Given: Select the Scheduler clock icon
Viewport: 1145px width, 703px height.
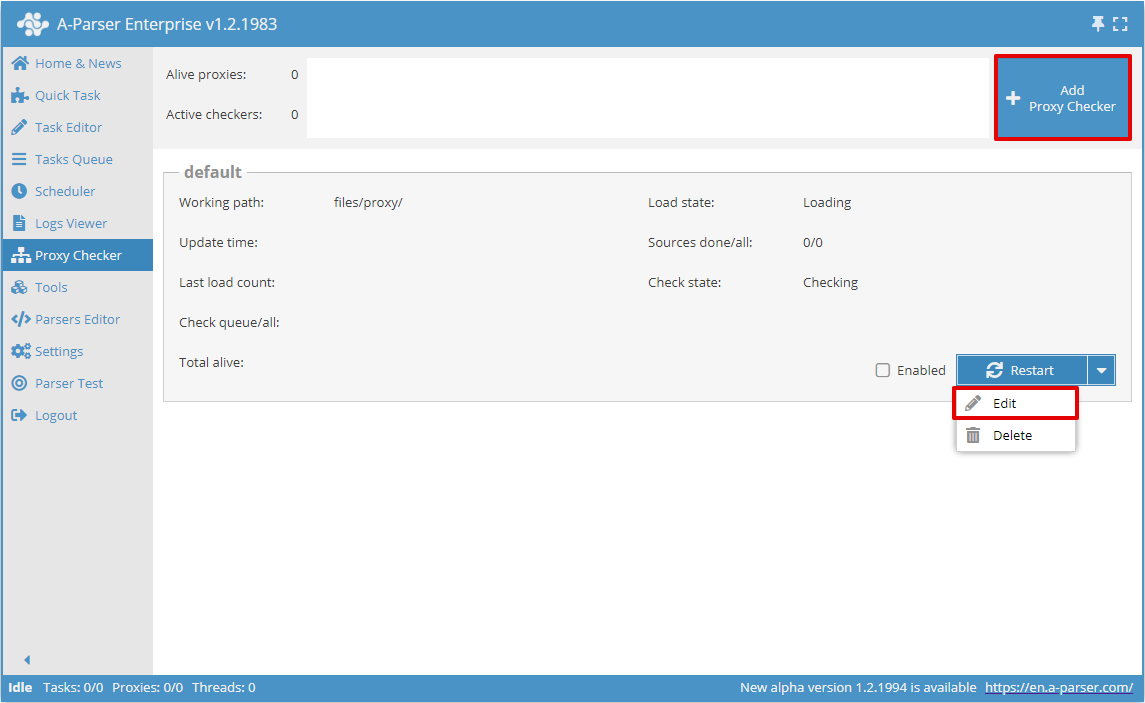Looking at the screenshot, I should tap(19, 191).
